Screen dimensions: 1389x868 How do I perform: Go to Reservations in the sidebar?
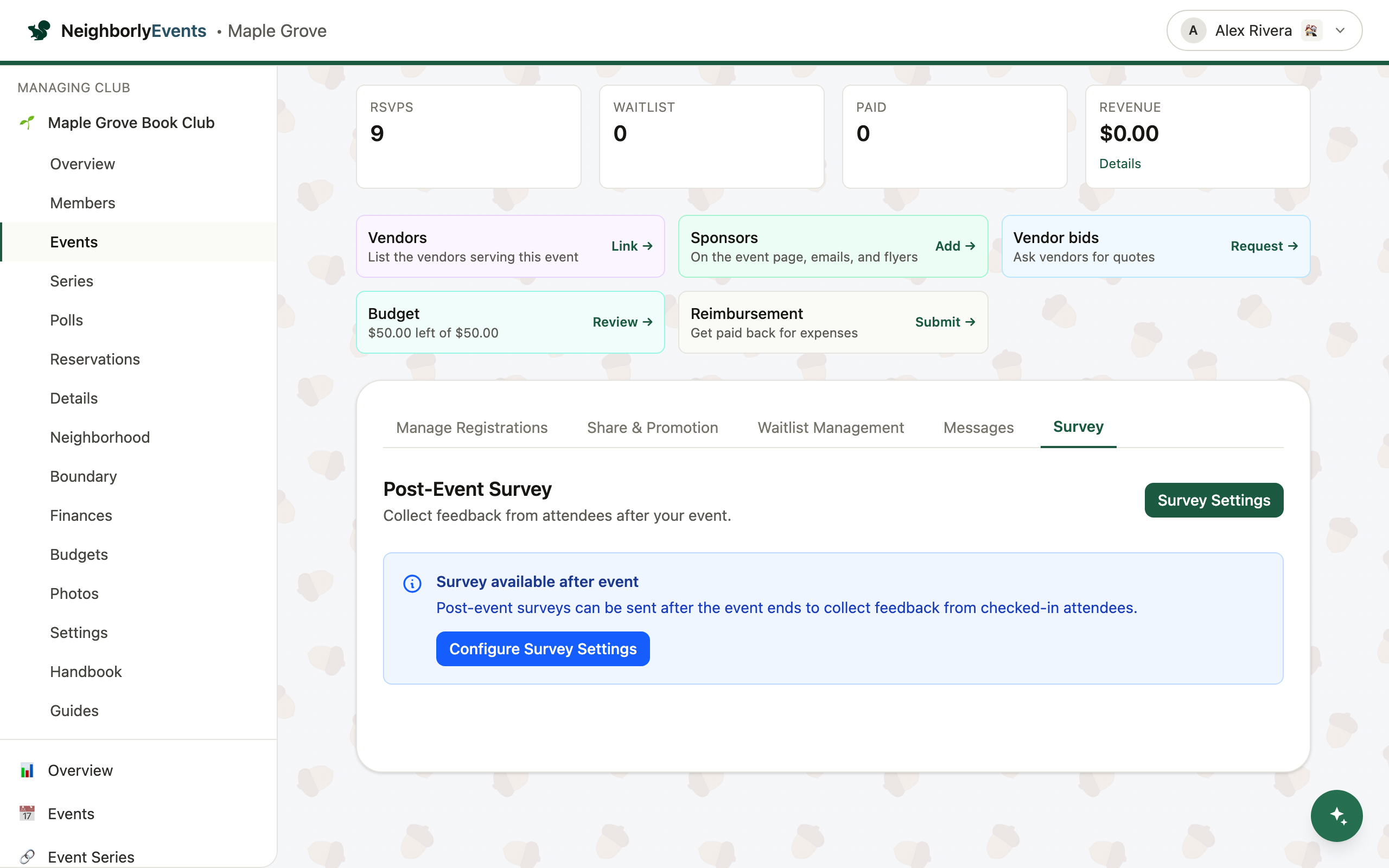point(138,359)
